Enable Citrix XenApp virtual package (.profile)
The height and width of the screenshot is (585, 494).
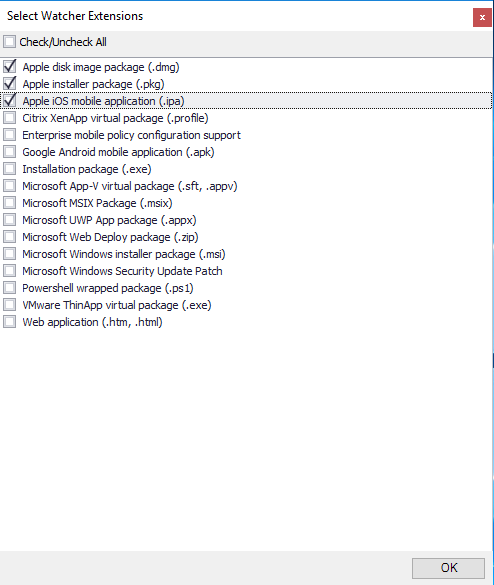click(x=9, y=118)
